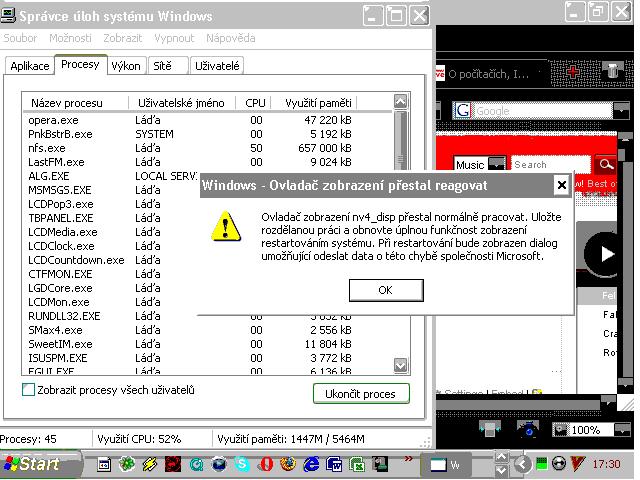Open Windows Media Player from quick launch
Image resolution: width=640 pixels, height=480 pixels.
pyautogui.click(x=219, y=464)
